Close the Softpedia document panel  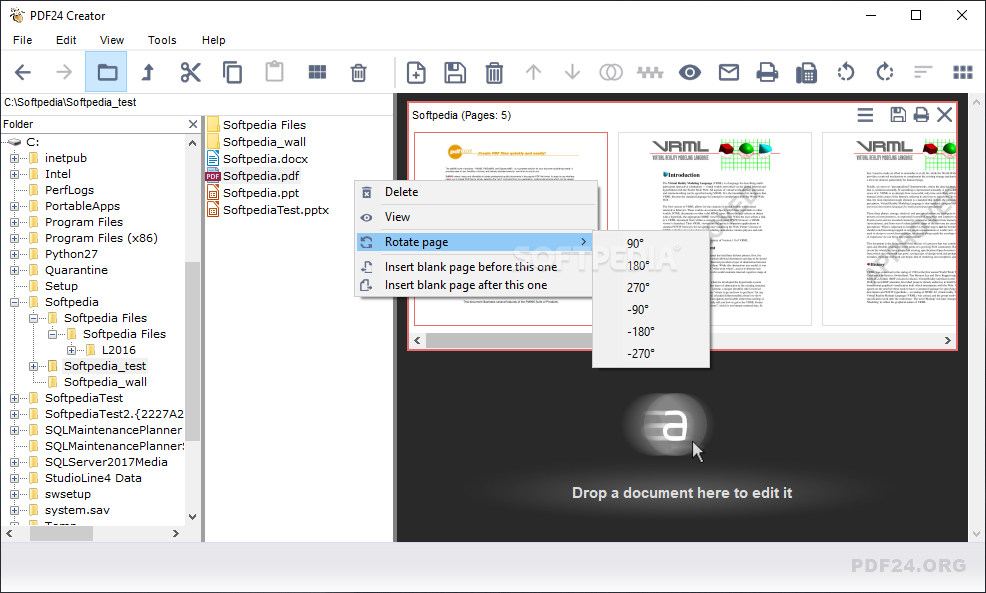coord(944,114)
